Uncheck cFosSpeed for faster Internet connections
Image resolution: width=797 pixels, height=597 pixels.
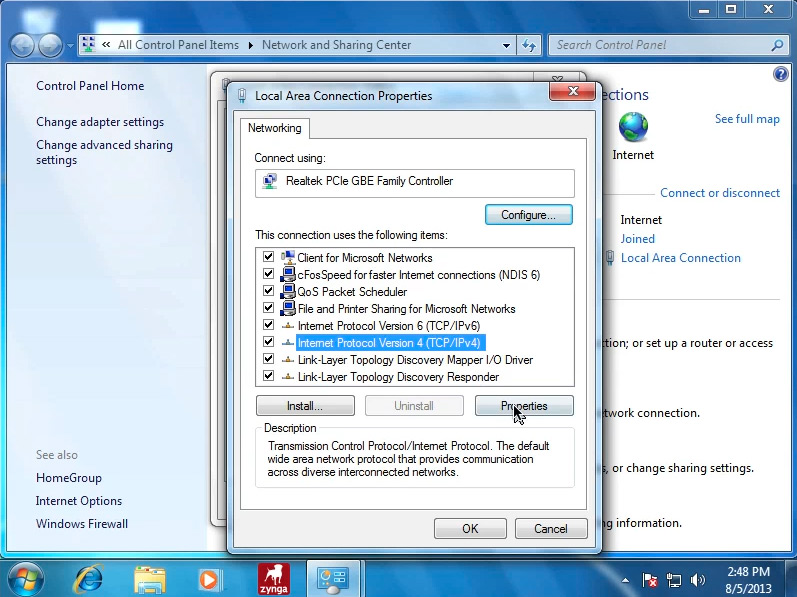click(268, 274)
